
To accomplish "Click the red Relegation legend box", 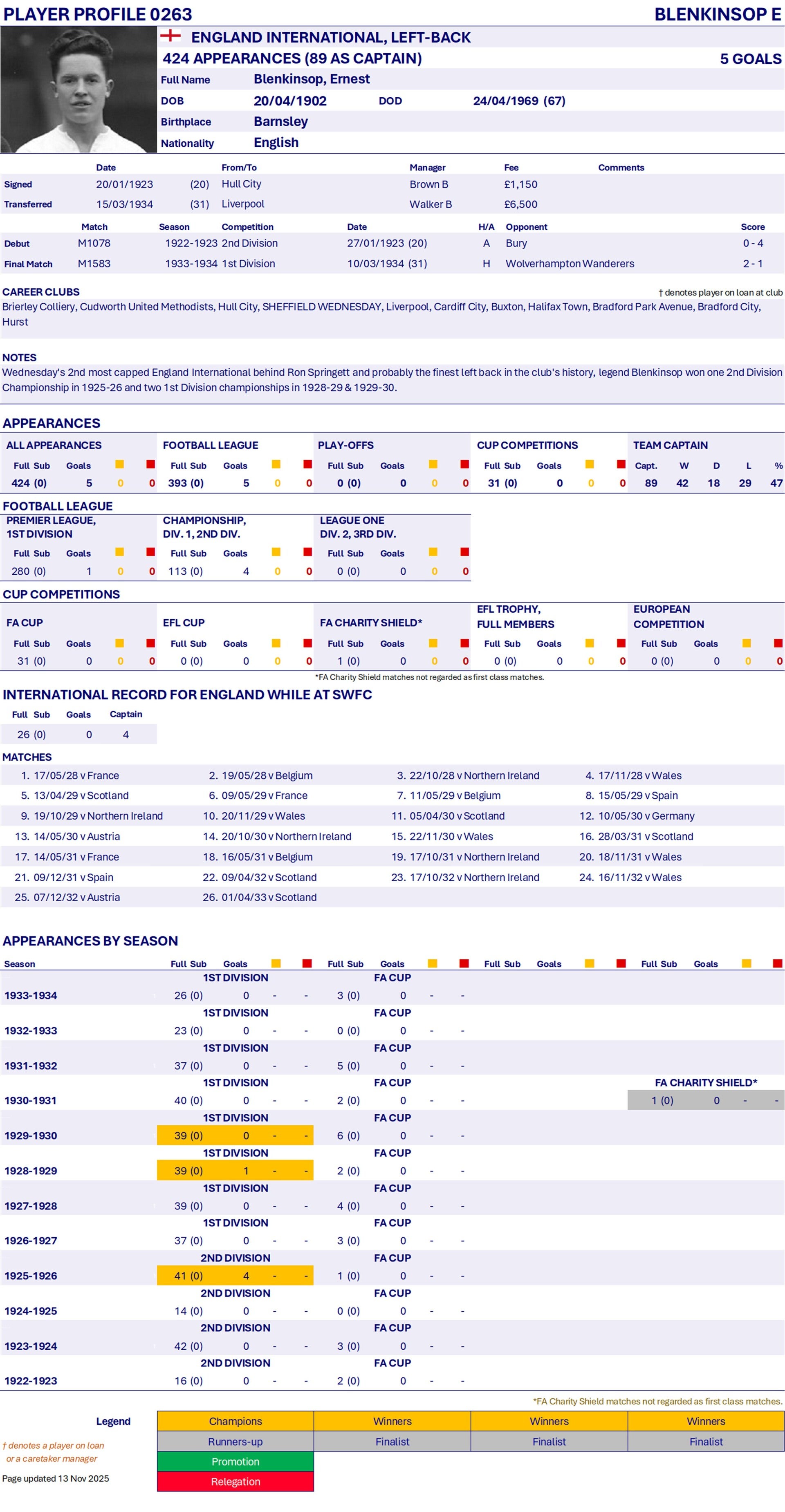I will (235, 1481).
